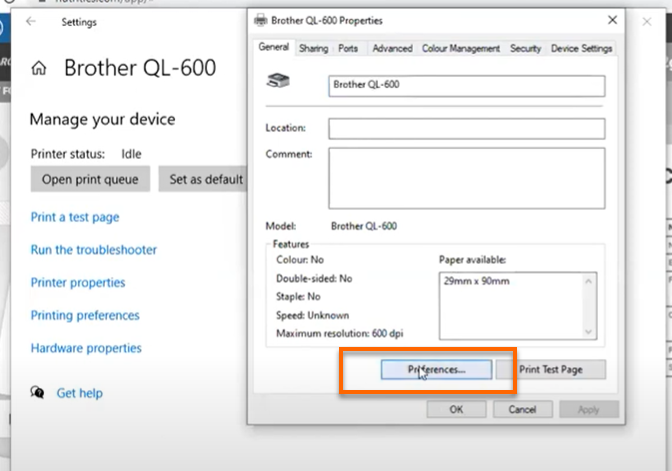Switch to the Sharing tab
Image resolution: width=672 pixels, height=471 pixels.
point(313,48)
